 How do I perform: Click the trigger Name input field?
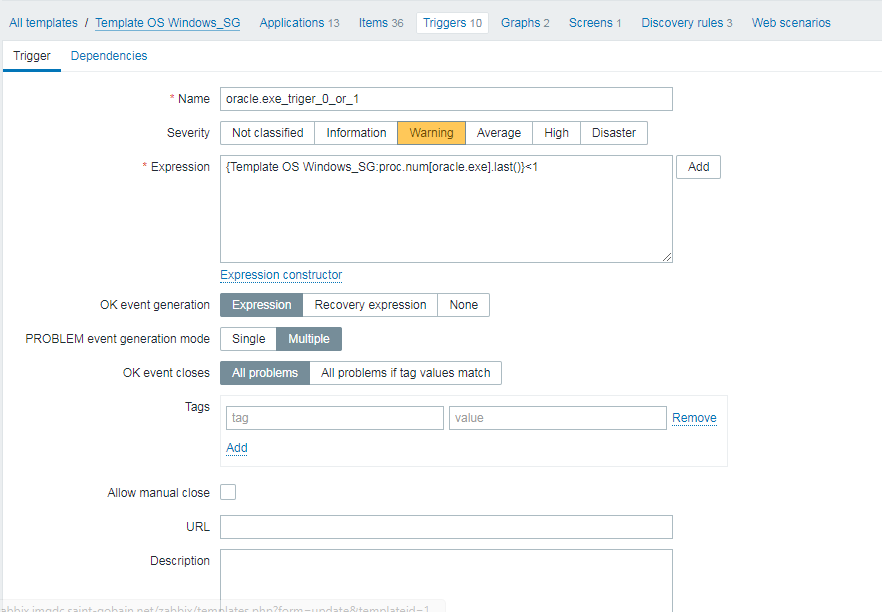pos(446,99)
